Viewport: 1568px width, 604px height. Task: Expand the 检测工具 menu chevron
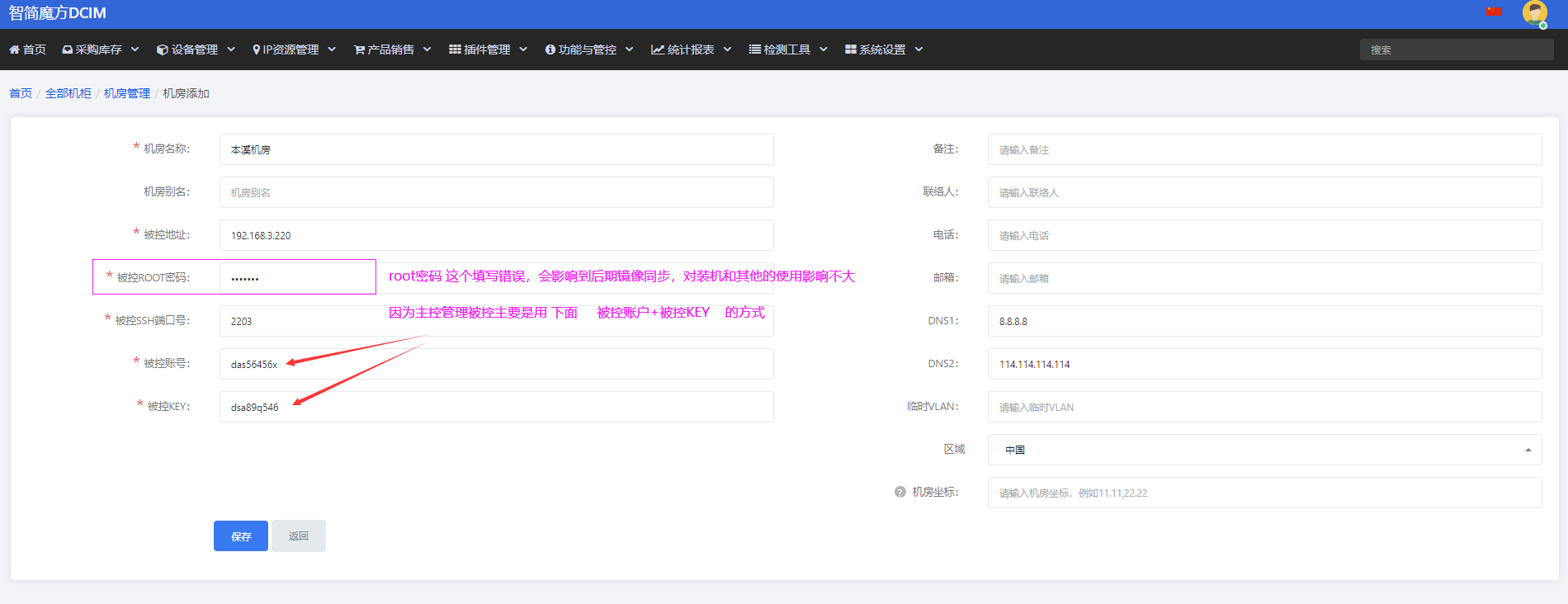824,50
